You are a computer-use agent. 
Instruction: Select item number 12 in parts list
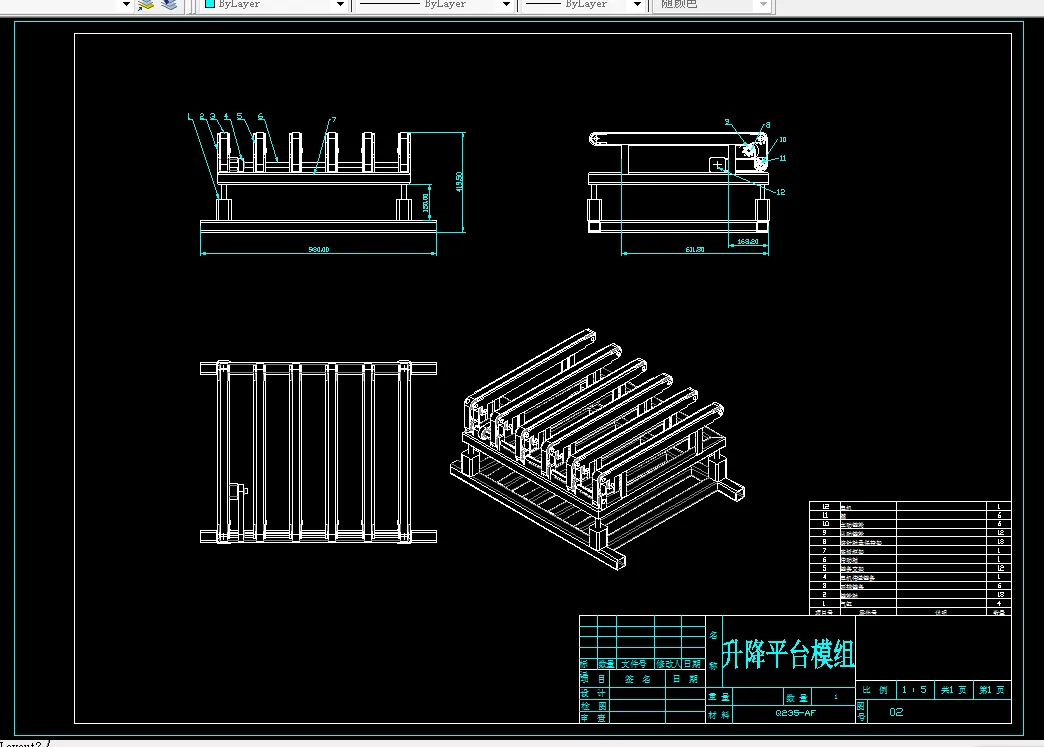tap(826, 507)
